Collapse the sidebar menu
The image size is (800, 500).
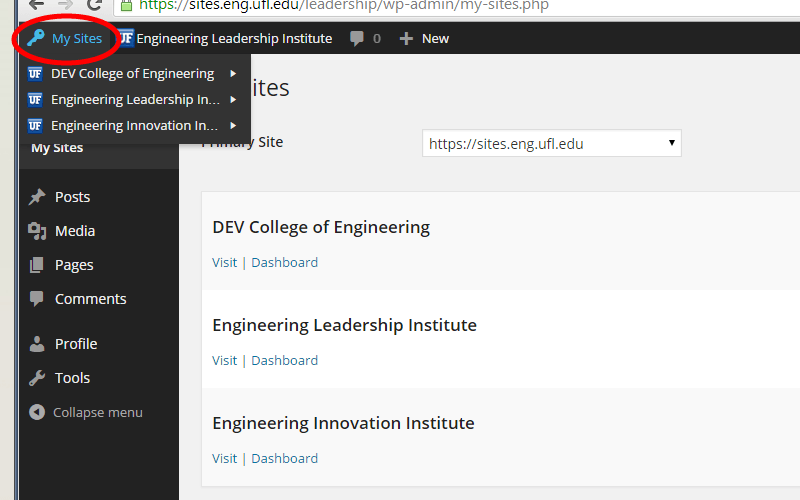point(86,412)
